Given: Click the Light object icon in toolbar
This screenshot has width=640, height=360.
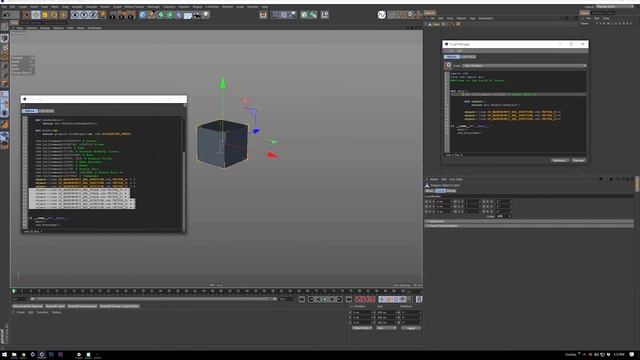Looking at the screenshot, I should coord(206,15).
